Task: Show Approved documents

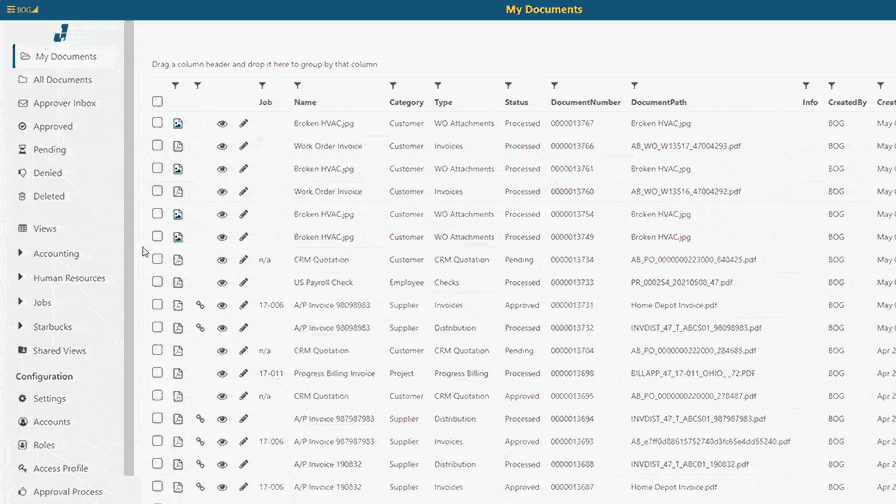Action: coord(53,126)
